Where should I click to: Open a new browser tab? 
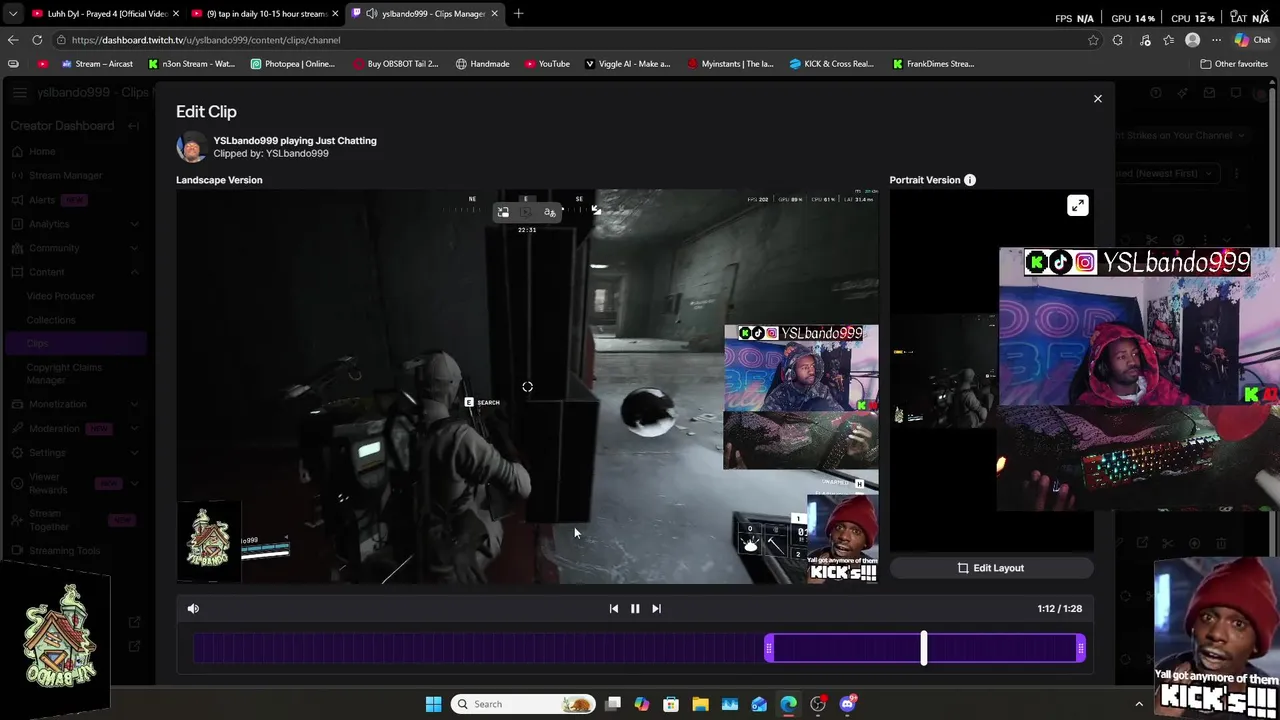(x=518, y=14)
